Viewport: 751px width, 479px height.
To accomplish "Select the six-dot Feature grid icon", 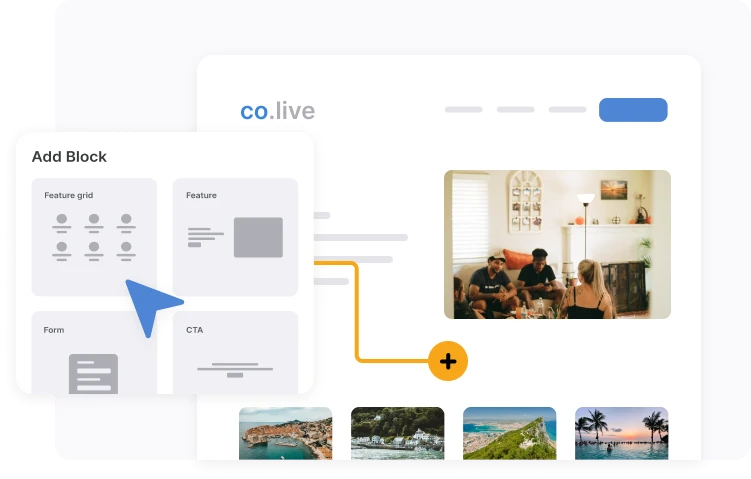I will 94,236.
